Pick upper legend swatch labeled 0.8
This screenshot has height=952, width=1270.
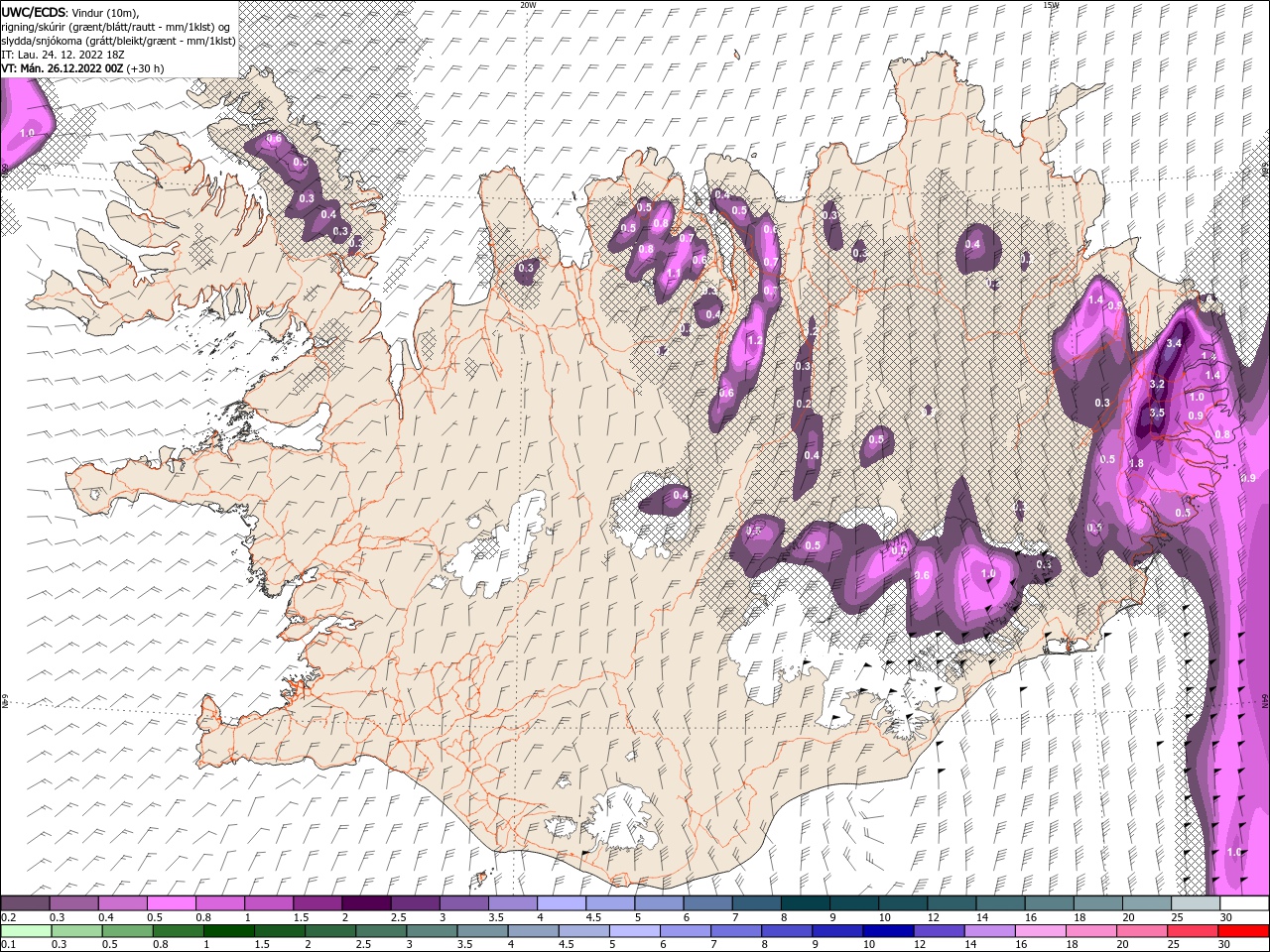click(x=219, y=903)
